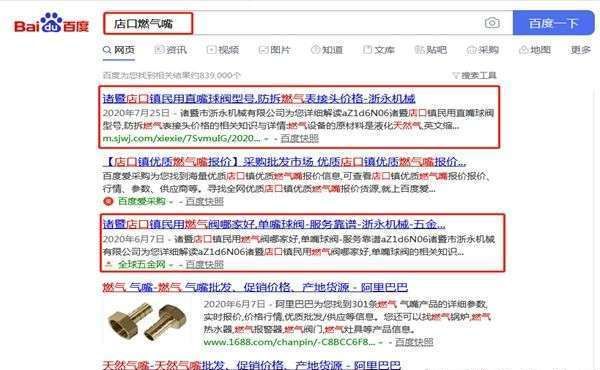Click the brass gas nozzle thumbnail
This screenshot has width=600, height=370.
pos(147,321)
